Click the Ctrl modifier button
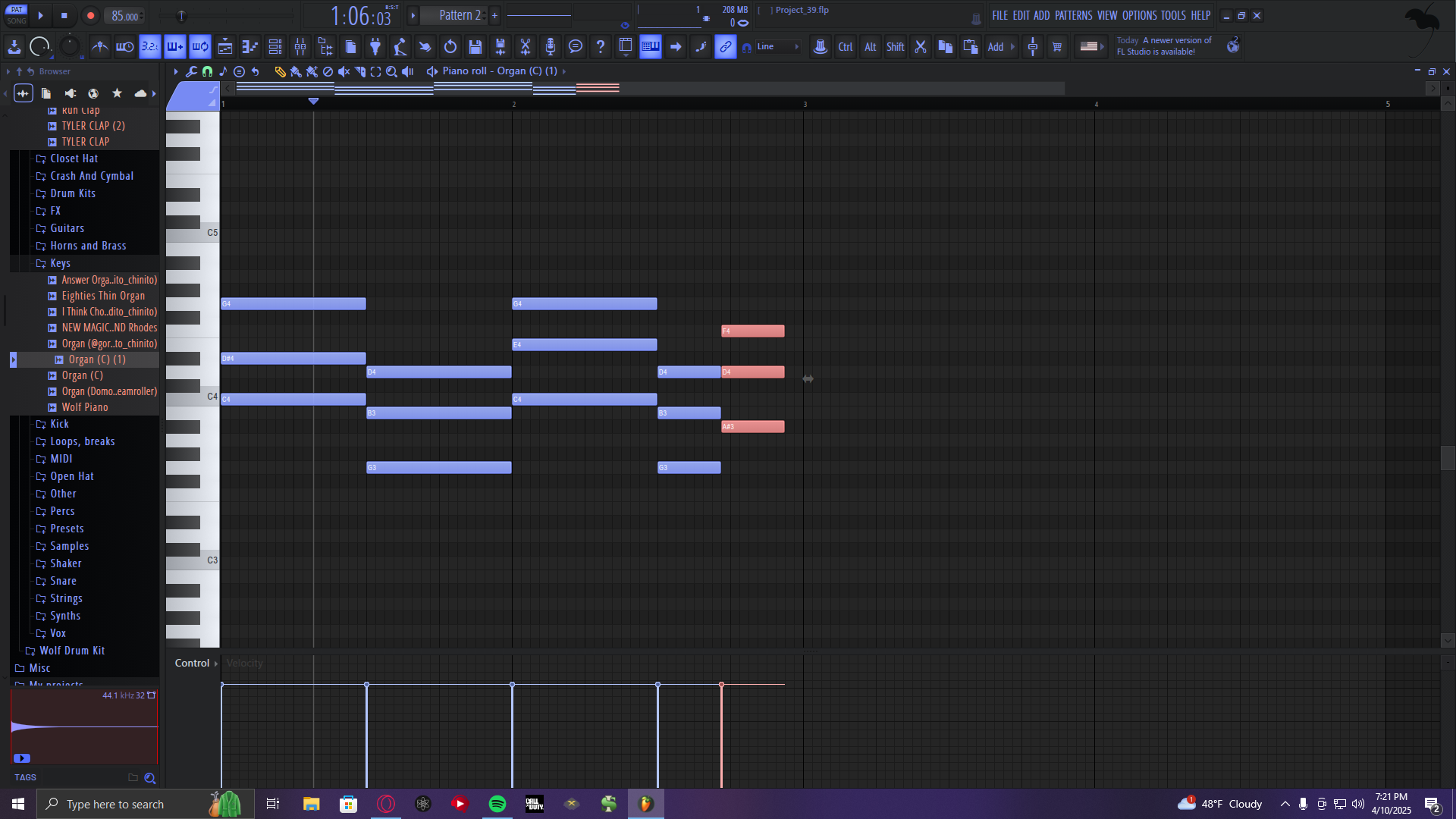 [x=845, y=47]
